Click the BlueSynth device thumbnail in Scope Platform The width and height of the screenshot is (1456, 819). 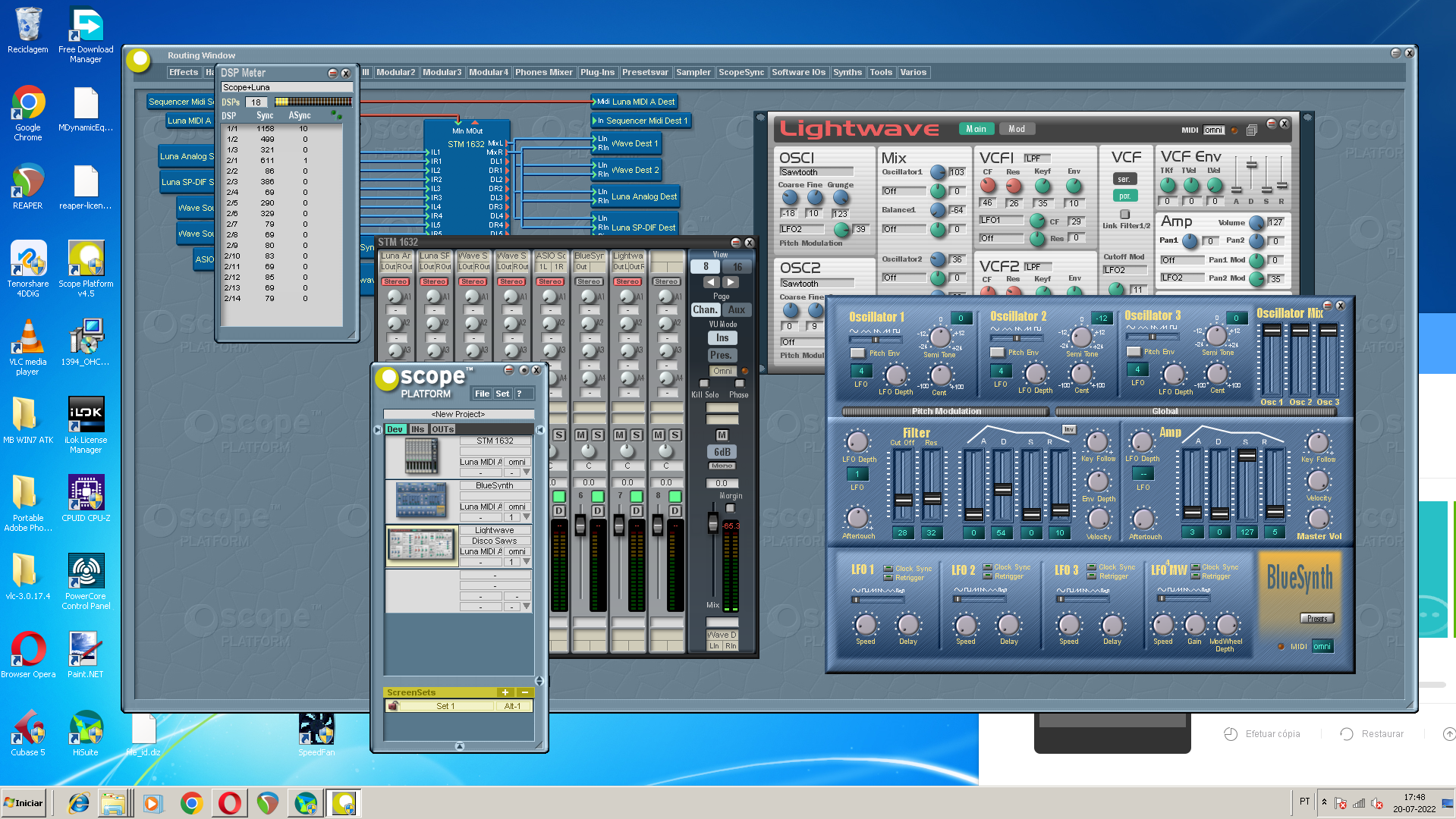click(x=421, y=500)
